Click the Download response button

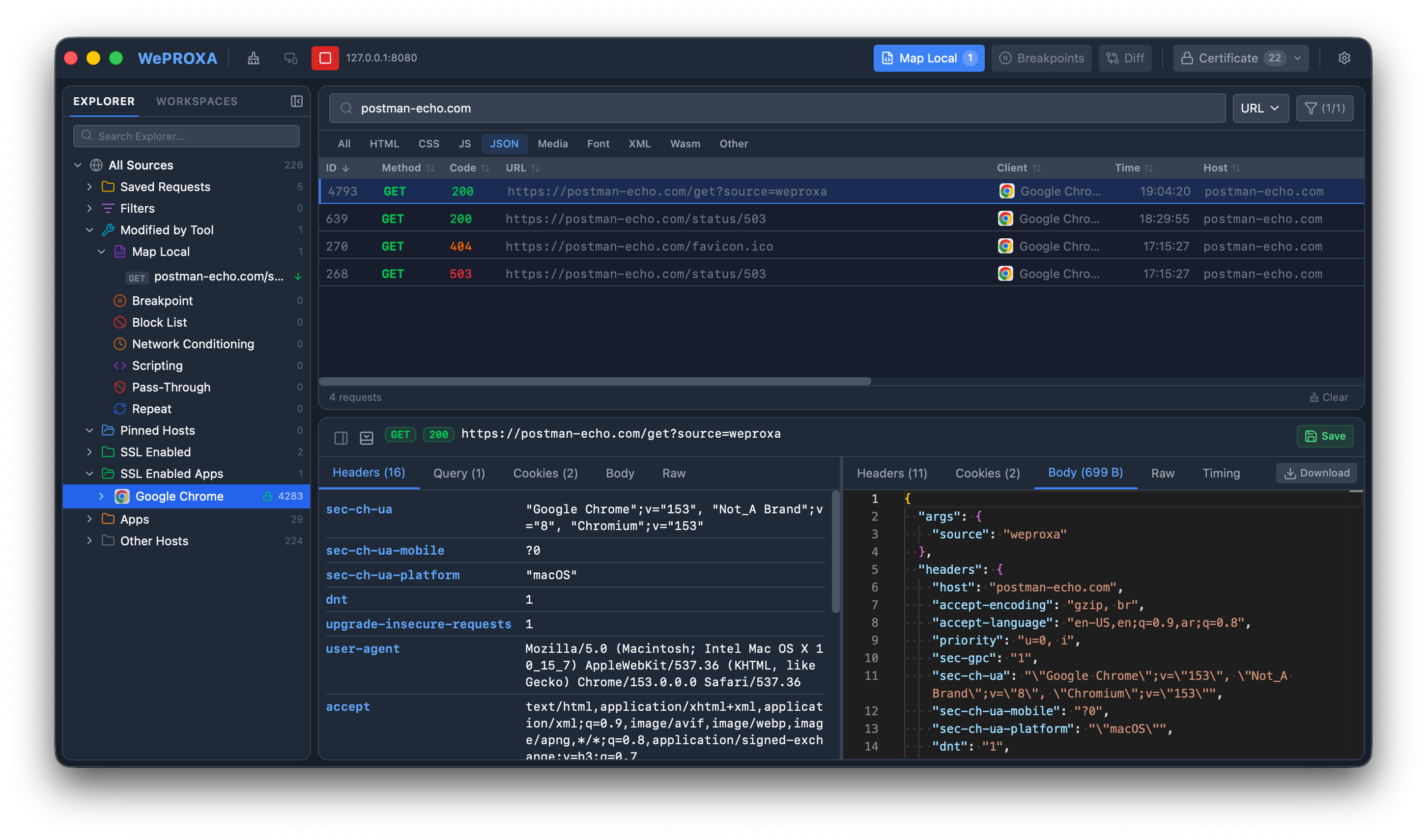click(1315, 473)
